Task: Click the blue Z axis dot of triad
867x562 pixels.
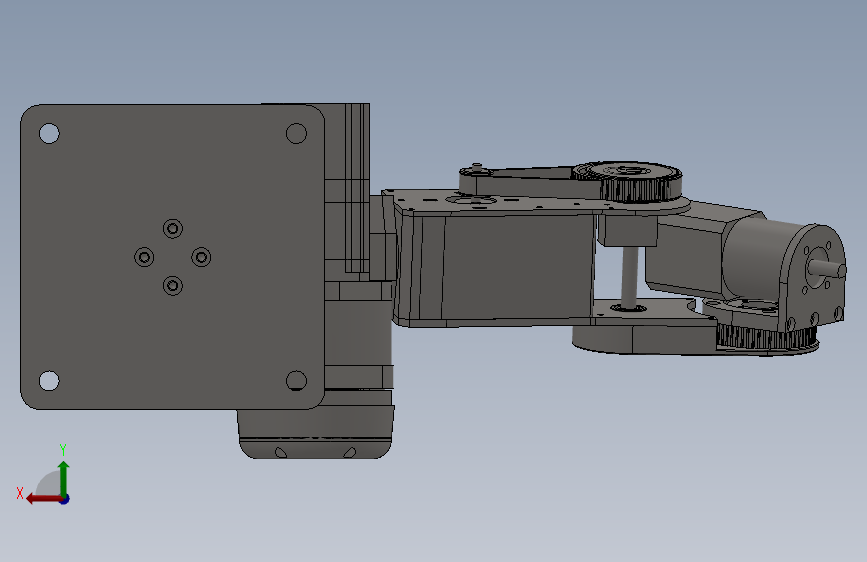Action: pyautogui.click(x=65, y=499)
